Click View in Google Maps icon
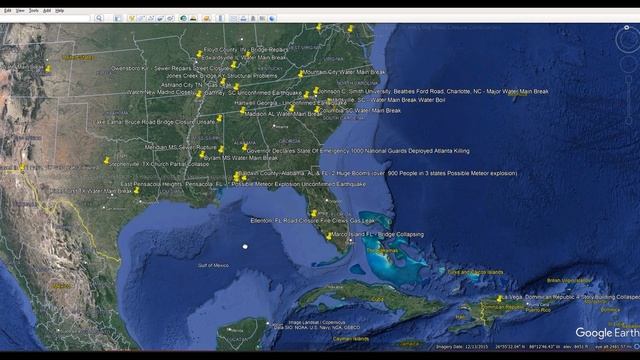Image resolution: width=640 pixels, height=360 pixels. point(262,18)
